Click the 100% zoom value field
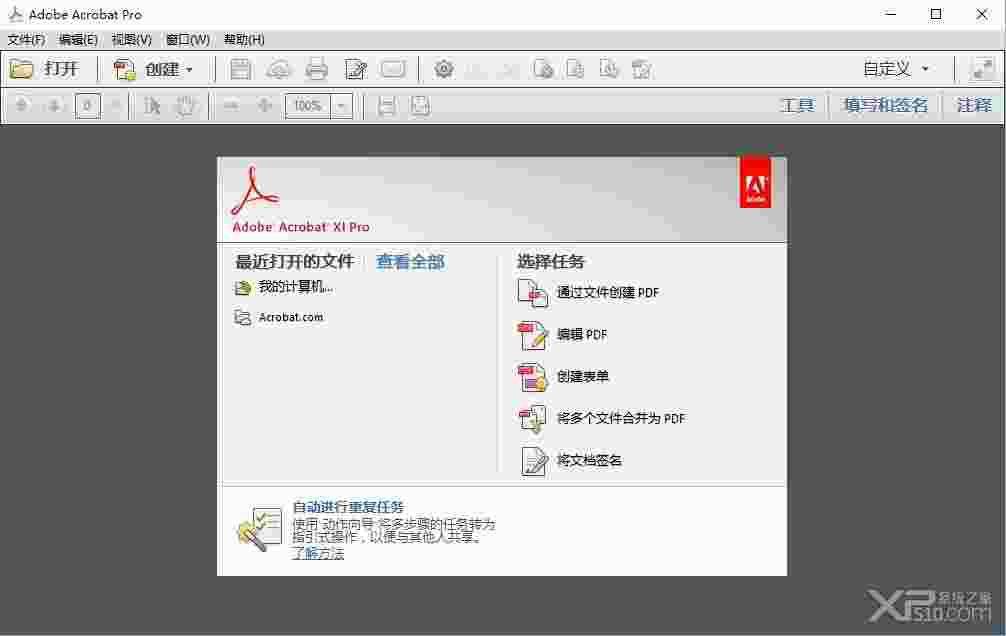This screenshot has width=1006, height=636. (x=308, y=106)
